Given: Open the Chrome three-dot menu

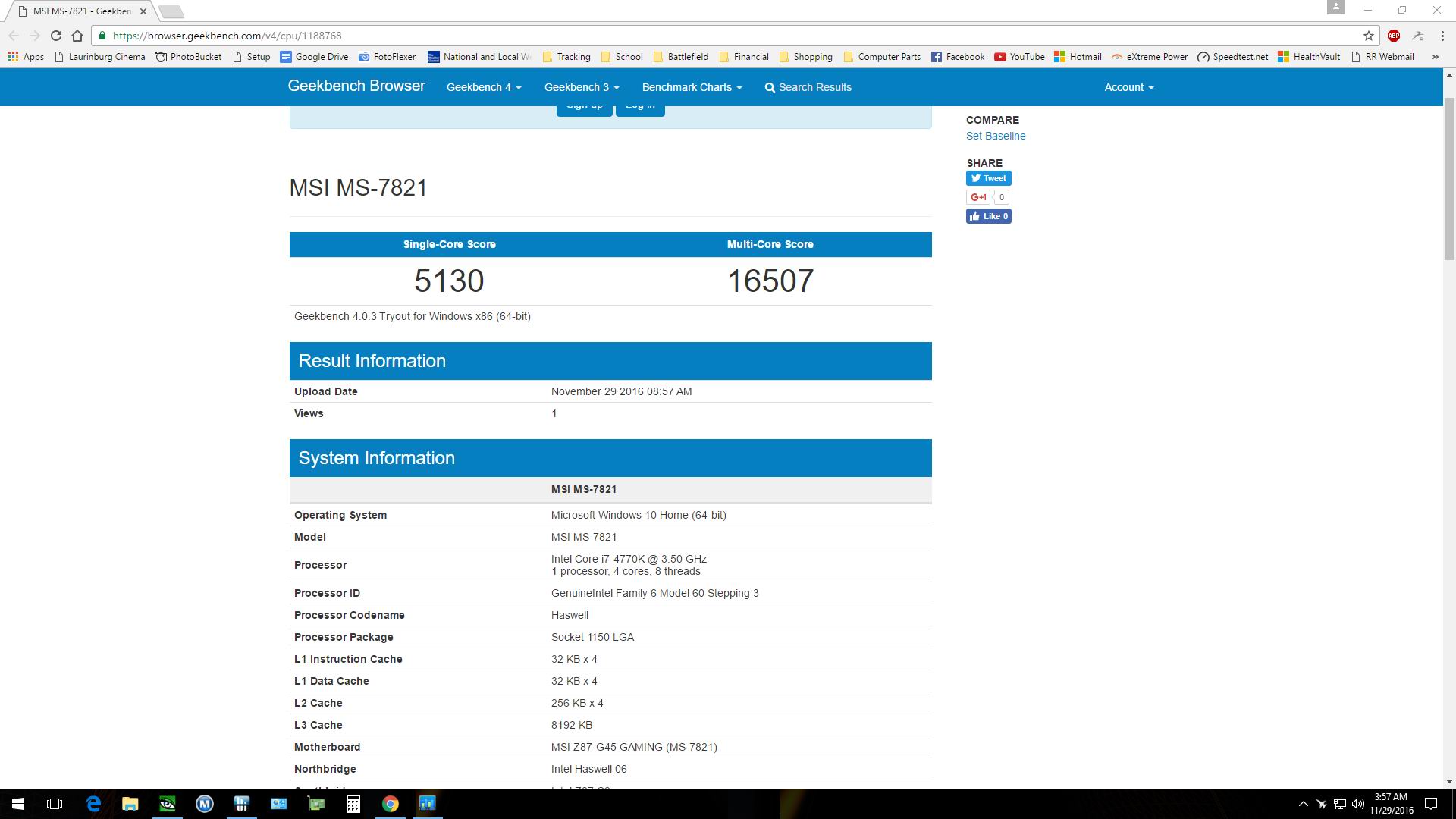Looking at the screenshot, I should [x=1442, y=36].
